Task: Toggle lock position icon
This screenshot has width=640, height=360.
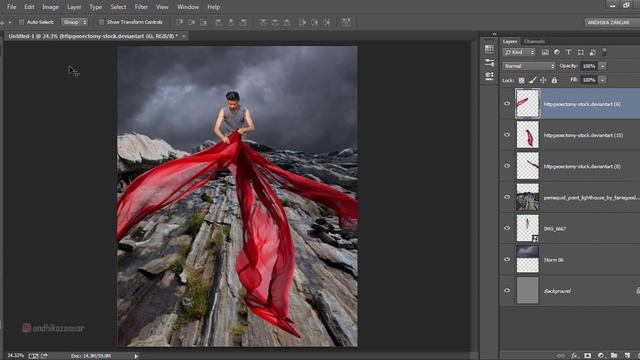Action: [x=543, y=80]
